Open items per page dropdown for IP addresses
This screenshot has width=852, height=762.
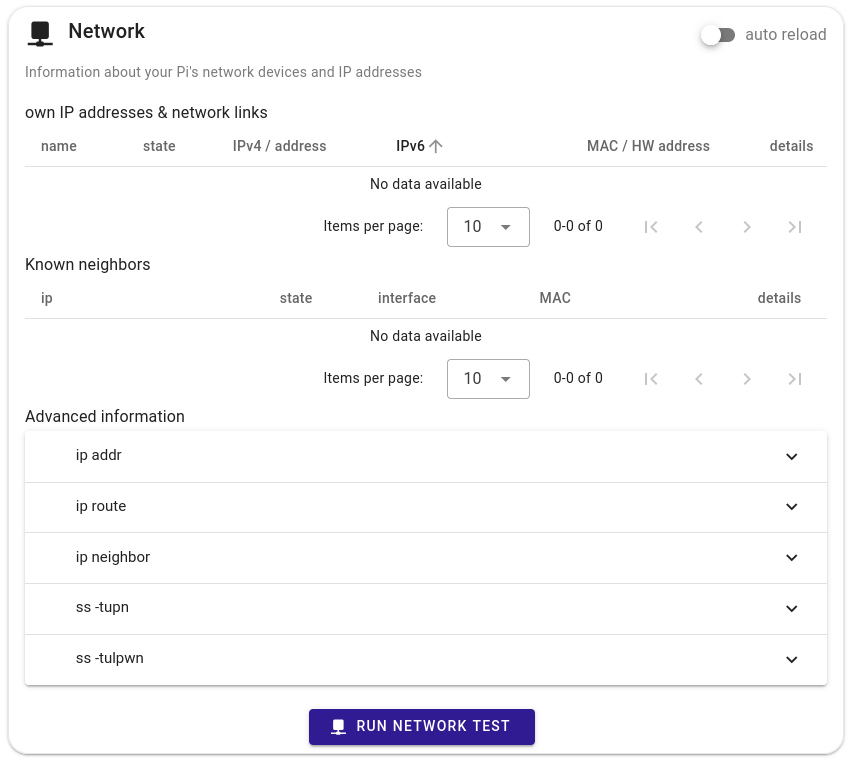tap(488, 227)
